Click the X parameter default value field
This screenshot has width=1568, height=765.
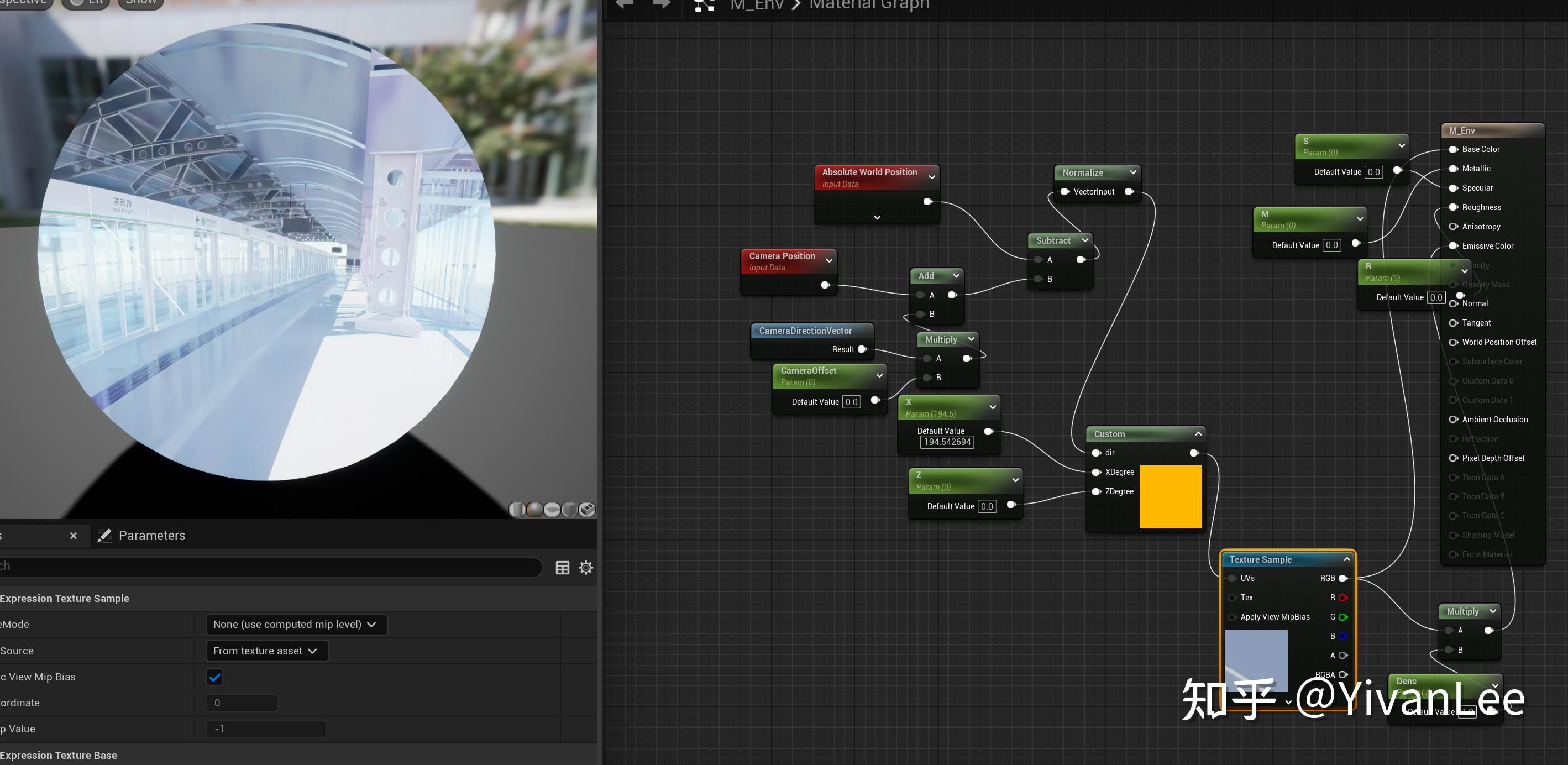(947, 442)
